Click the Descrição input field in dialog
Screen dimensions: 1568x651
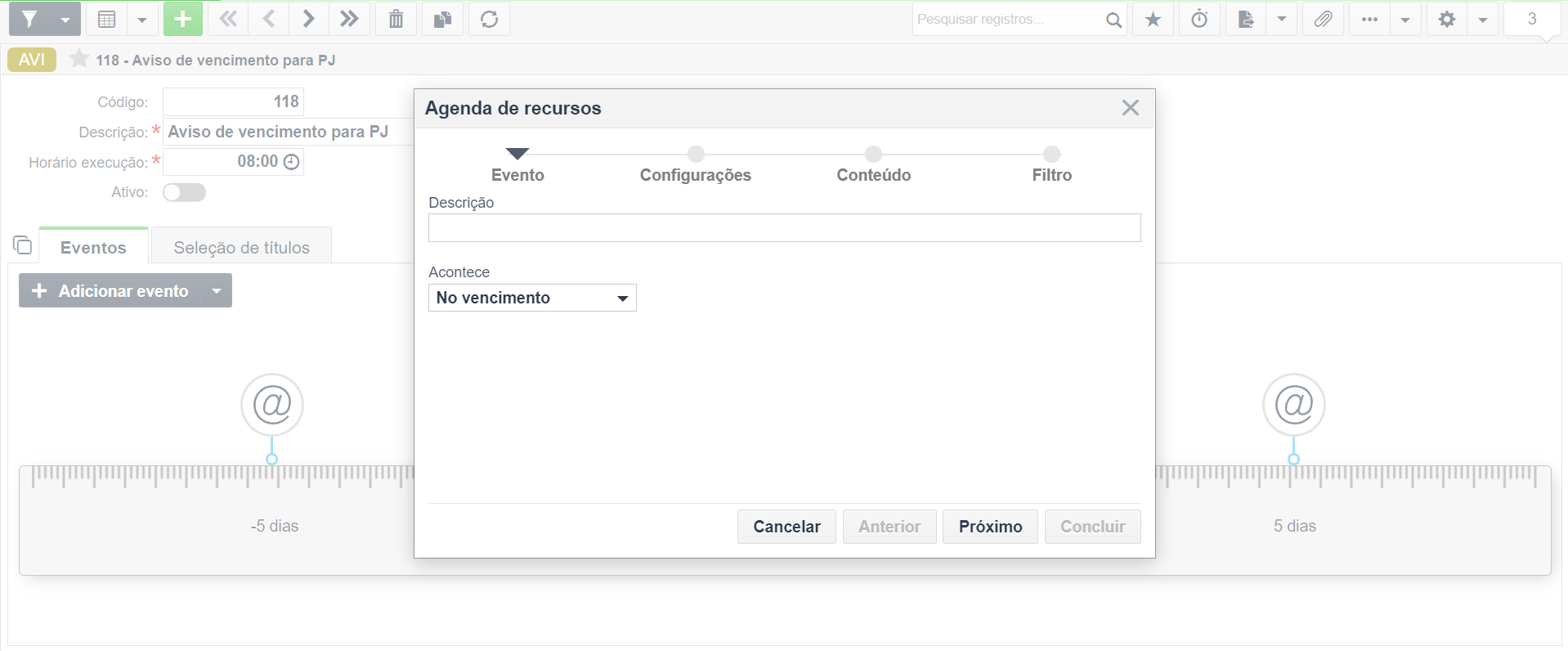784,227
